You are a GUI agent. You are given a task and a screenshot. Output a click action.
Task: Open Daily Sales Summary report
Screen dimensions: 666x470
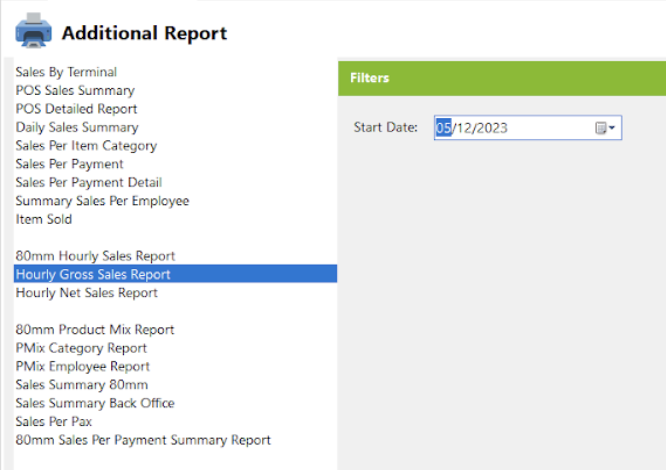tap(77, 127)
